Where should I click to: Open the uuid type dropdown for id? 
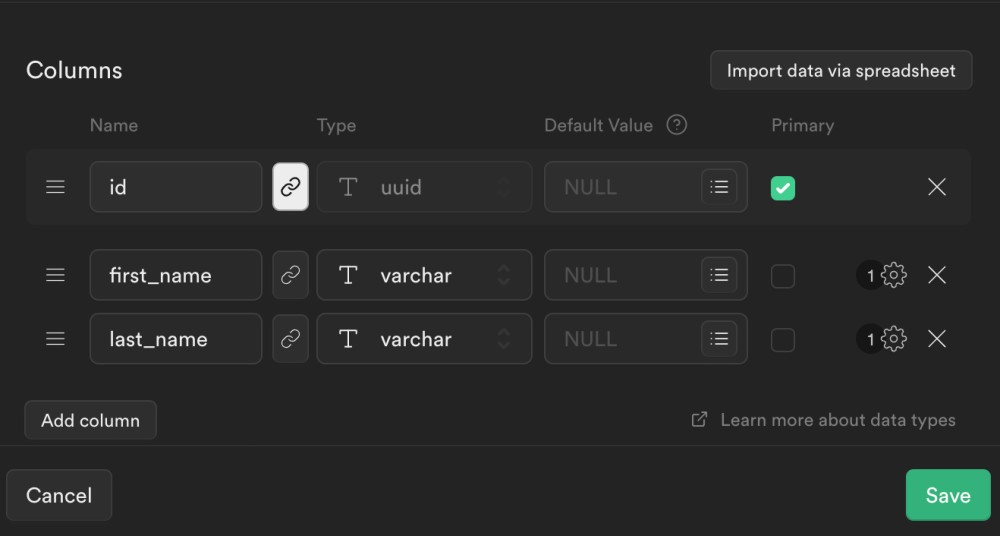[x=424, y=187]
